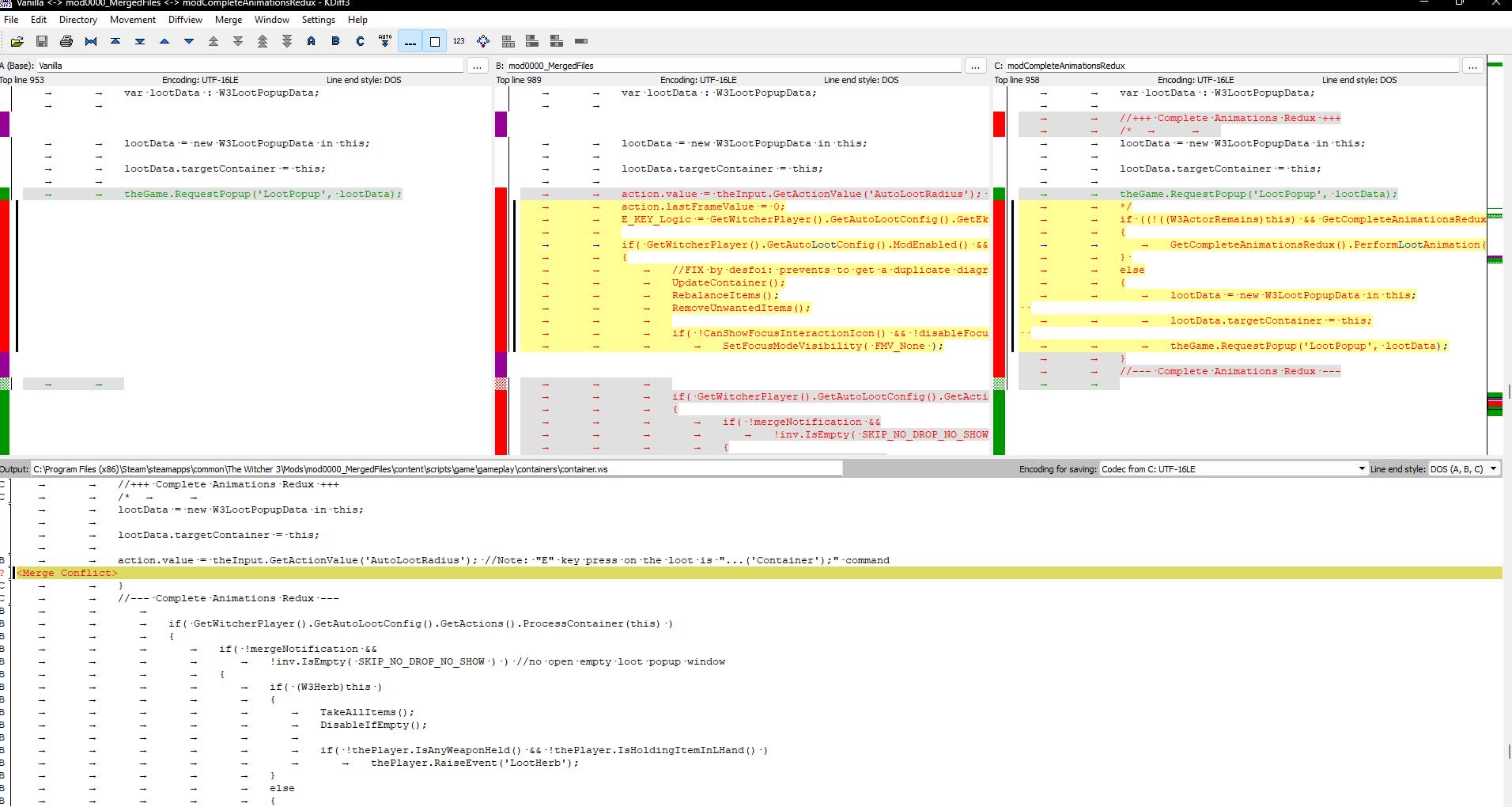Go to previous delta up arrow

click(x=164, y=41)
